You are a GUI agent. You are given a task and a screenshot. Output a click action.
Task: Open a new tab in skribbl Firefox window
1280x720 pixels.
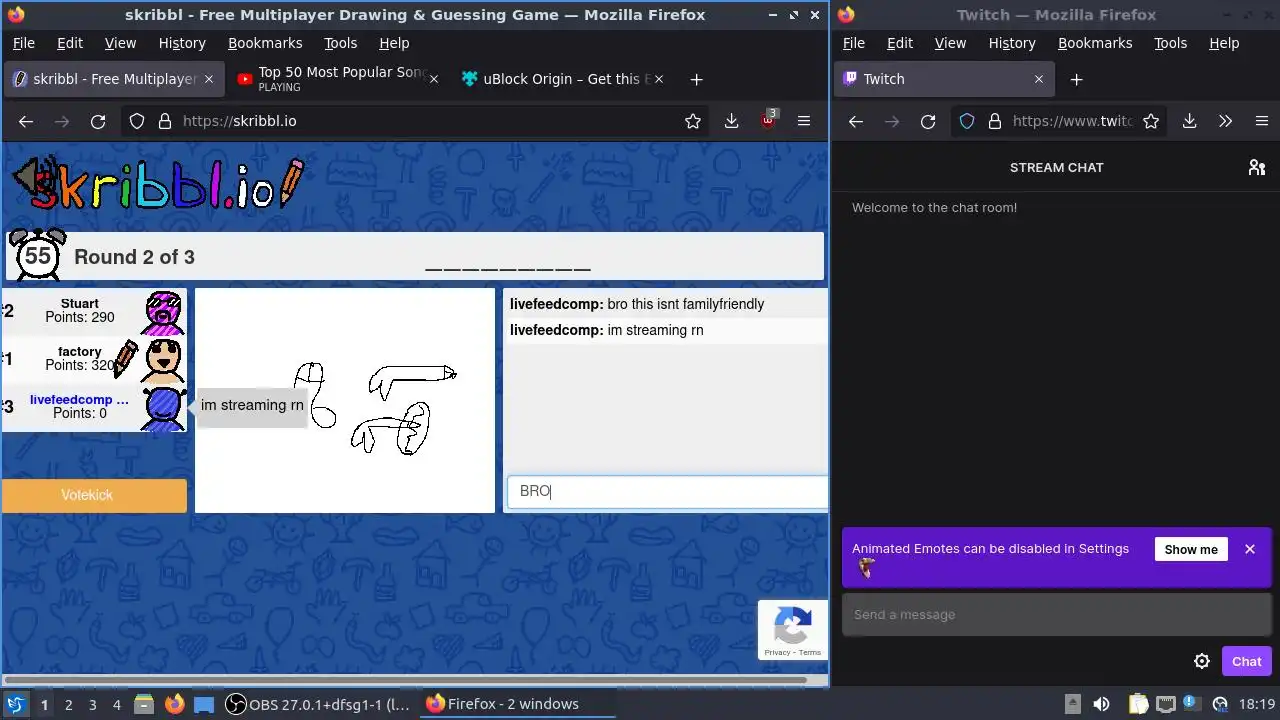coord(696,79)
